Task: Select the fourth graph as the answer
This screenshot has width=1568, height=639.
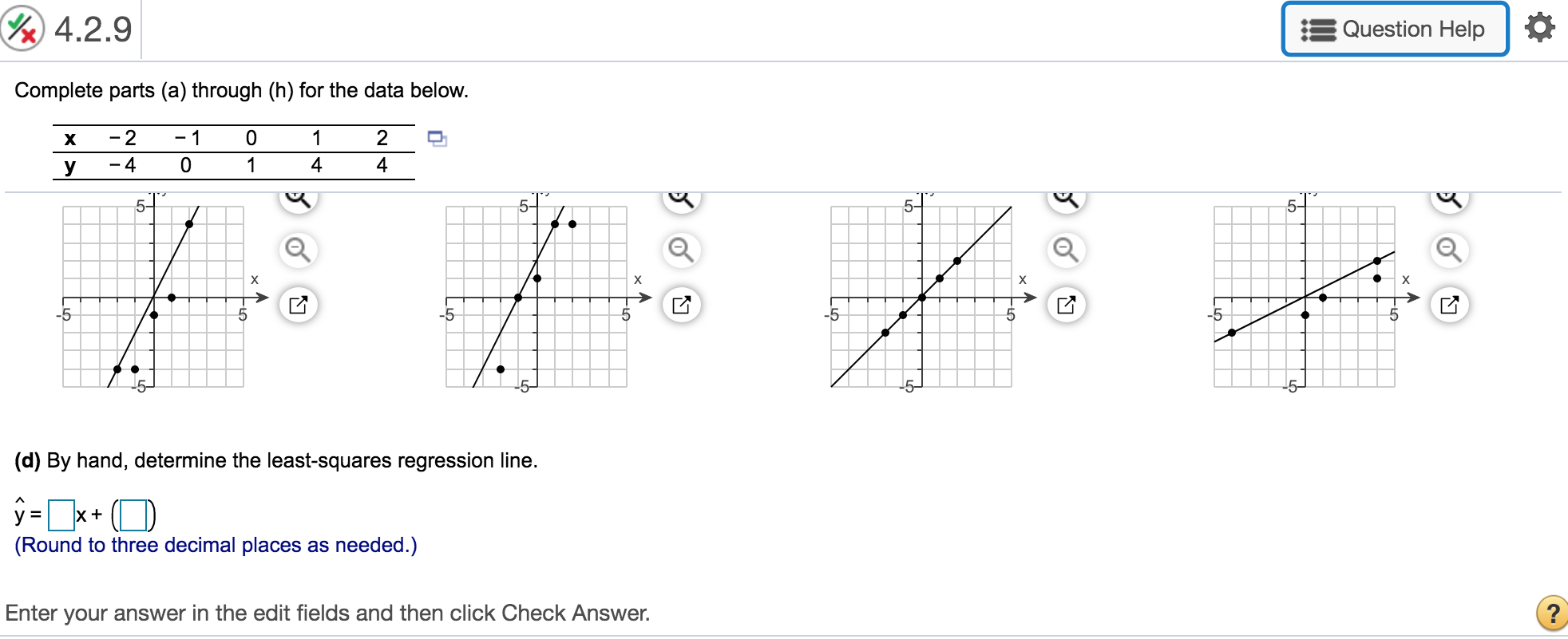Action: [x=1305, y=295]
